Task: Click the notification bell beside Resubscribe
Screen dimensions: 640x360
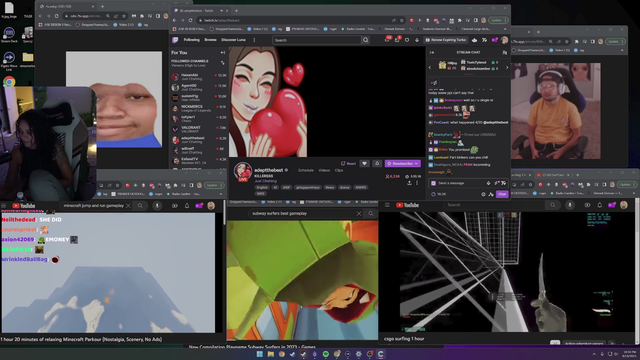Action: click(377, 164)
